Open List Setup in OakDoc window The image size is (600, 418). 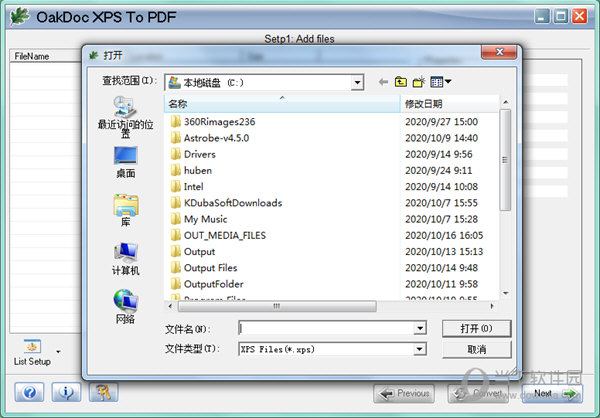[x=32, y=353]
